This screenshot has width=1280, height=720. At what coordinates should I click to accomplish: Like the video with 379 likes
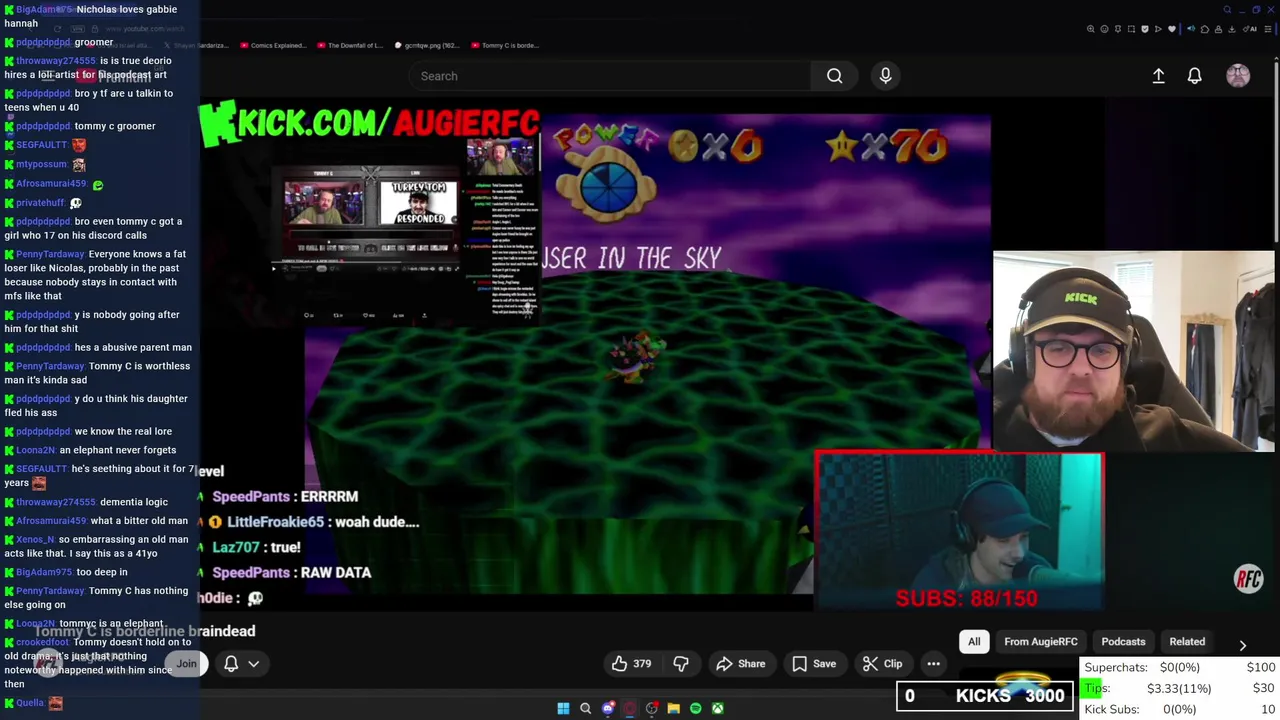(x=631, y=663)
